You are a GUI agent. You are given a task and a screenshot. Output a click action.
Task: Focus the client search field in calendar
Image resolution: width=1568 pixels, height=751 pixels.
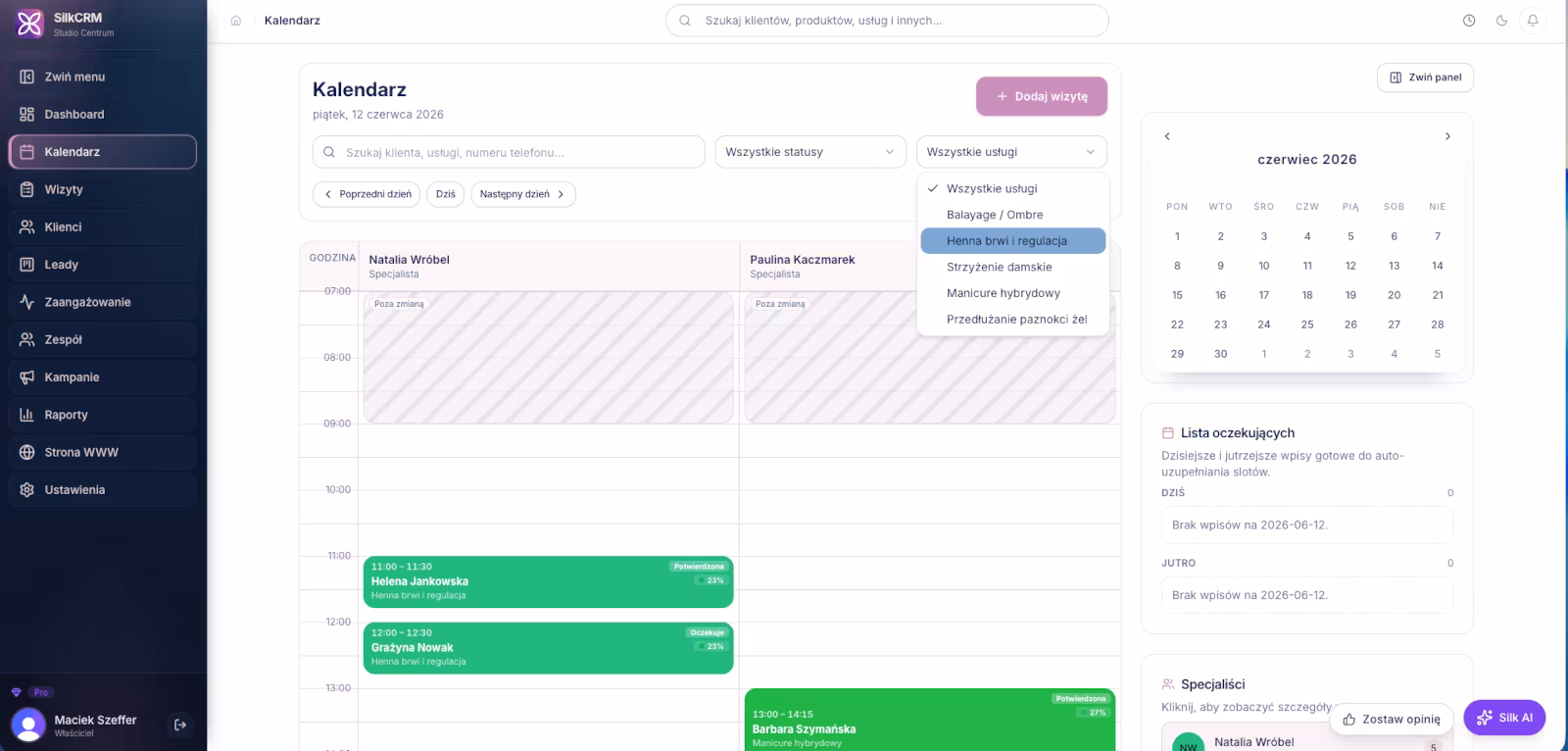pos(509,152)
